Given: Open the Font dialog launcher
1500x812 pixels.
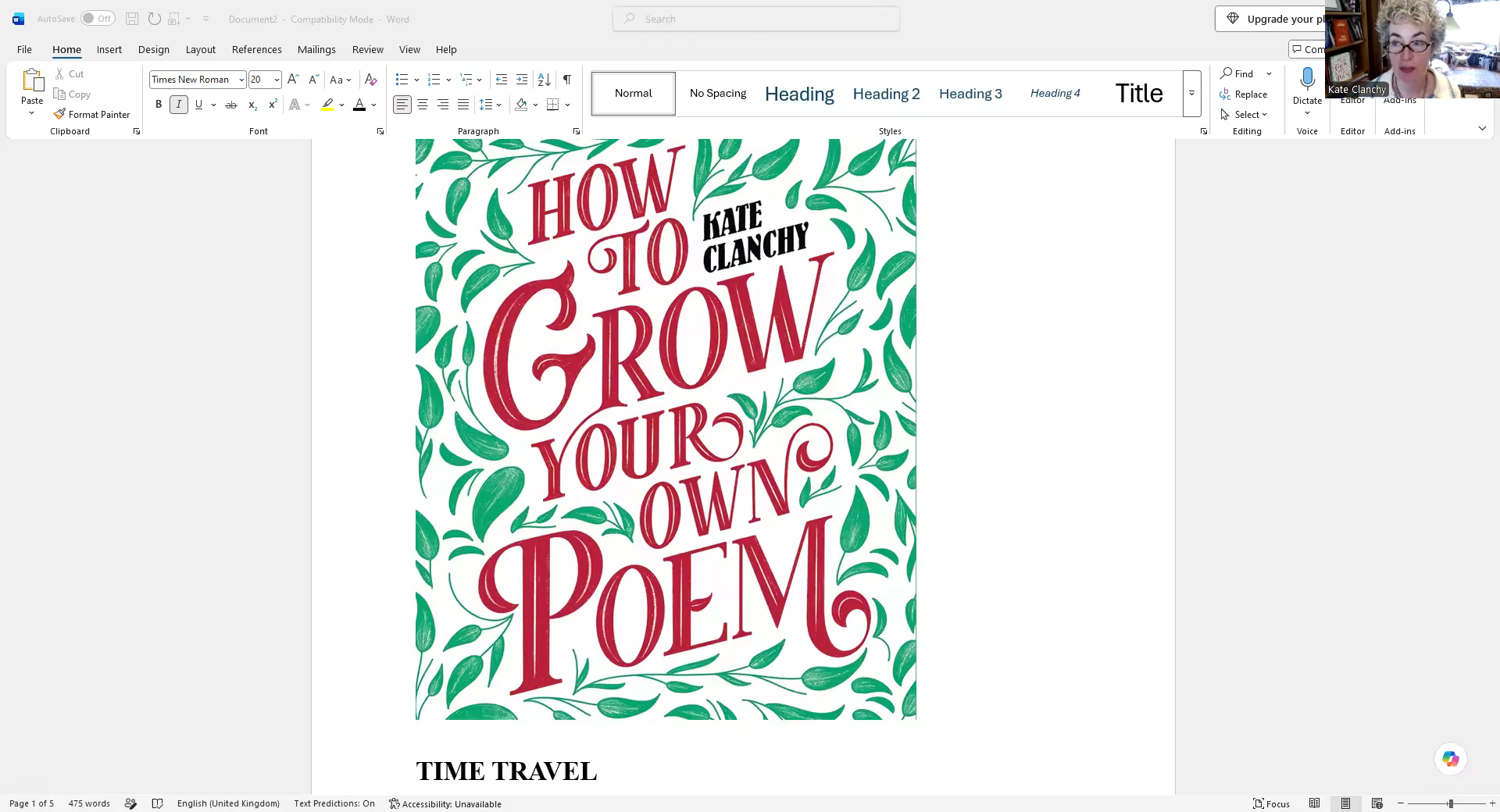Looking at the screenshot, I should (x=380, y=131).
